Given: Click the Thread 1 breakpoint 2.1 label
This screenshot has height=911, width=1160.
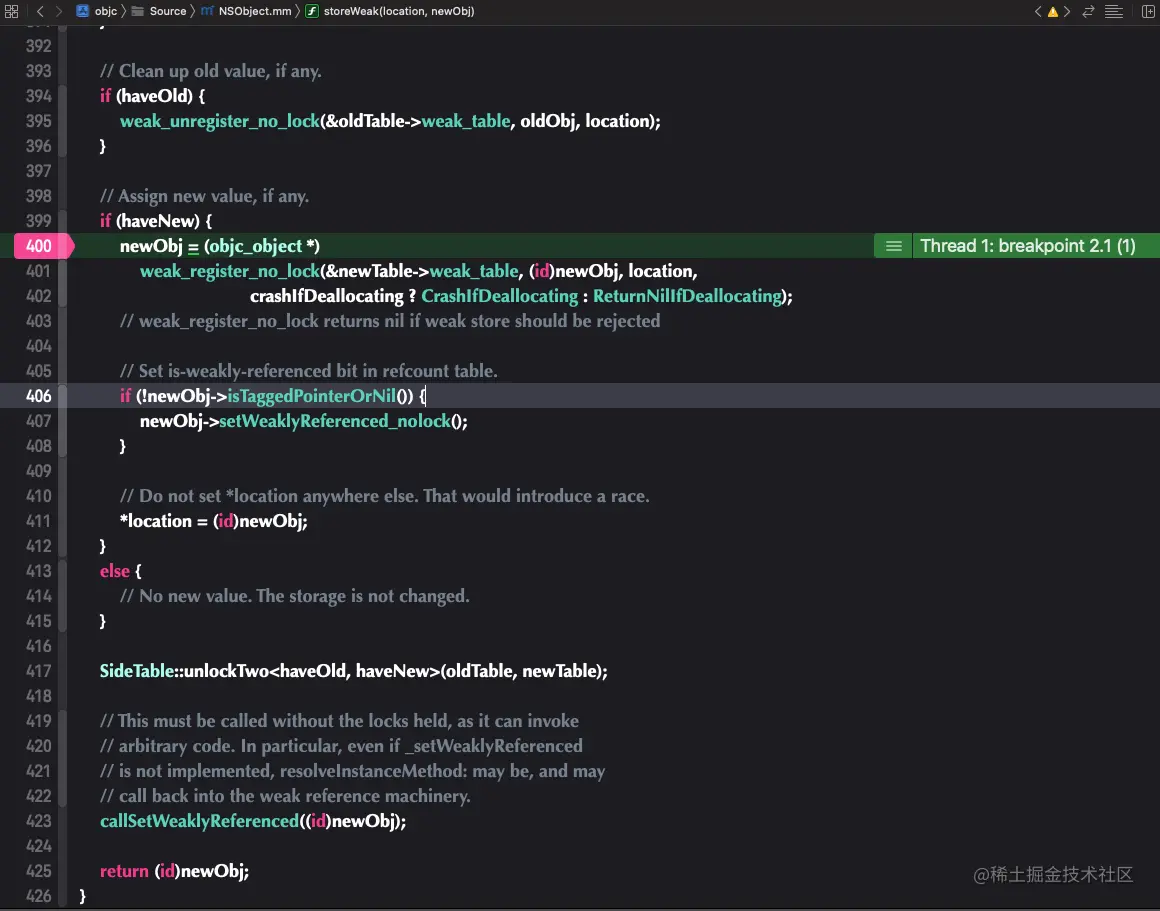Looking at the screenshot, I should pyautogui.click(x=1028, y=246).
